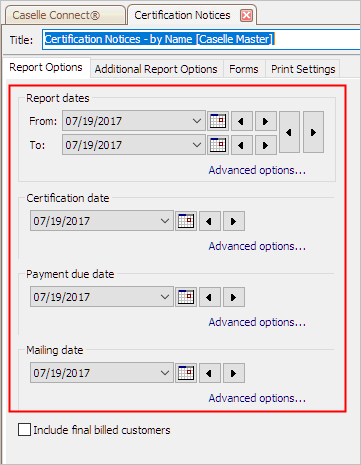Open the Report Options tab
This screenshot has width=361, height=465.
click(46, 68)
